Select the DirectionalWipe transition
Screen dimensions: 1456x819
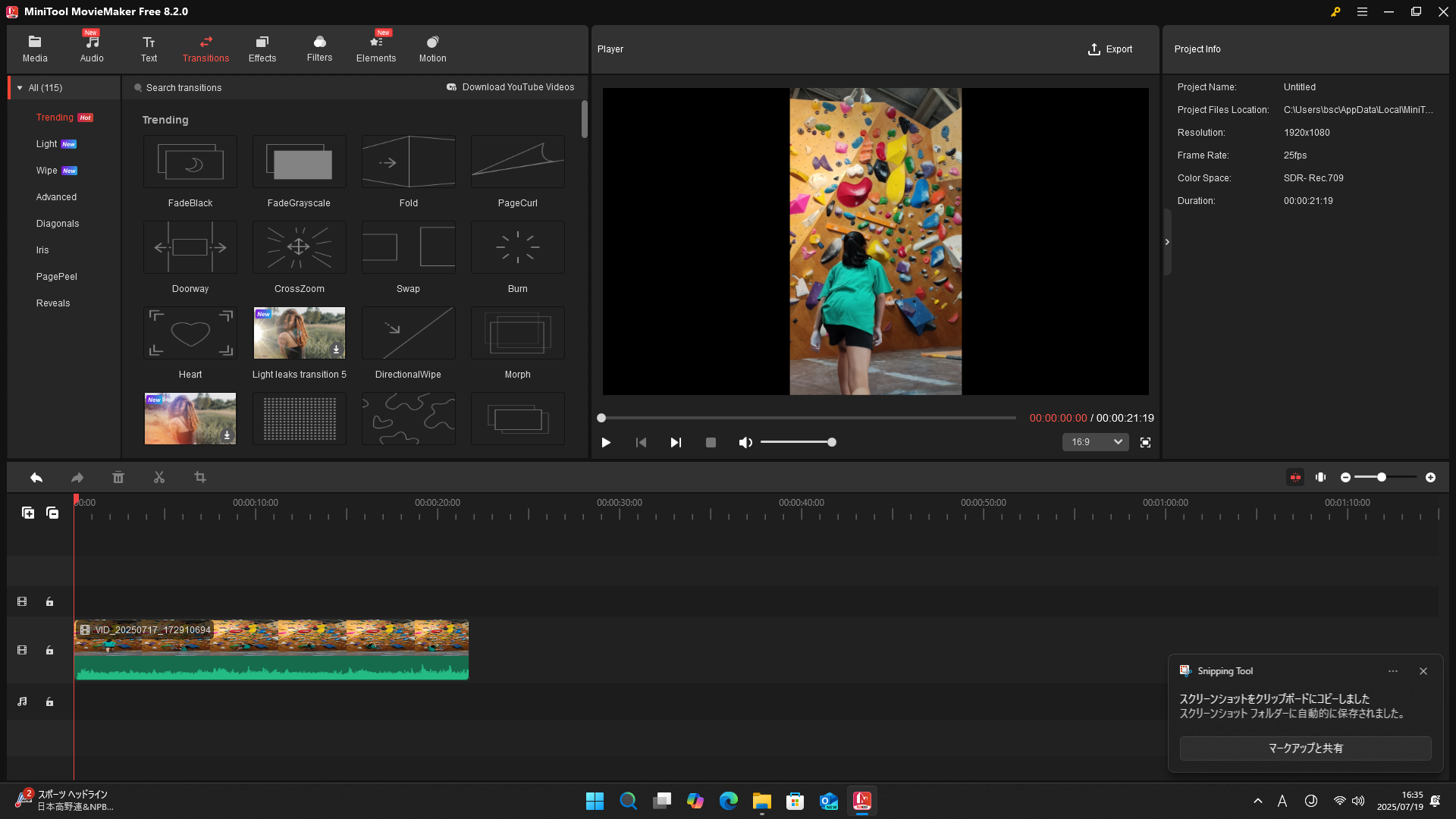point(409,333)
